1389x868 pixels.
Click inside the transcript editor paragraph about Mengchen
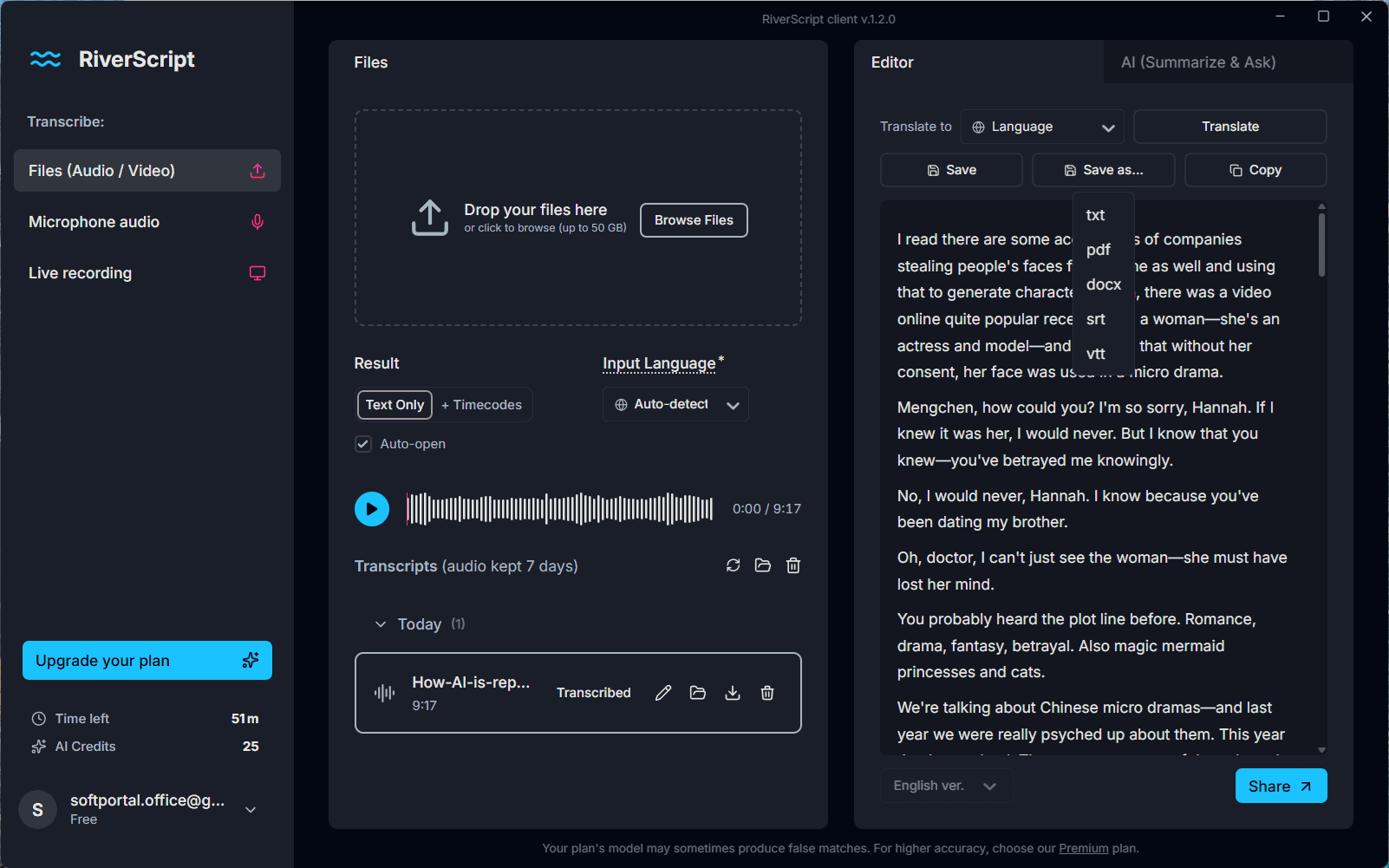tap(1086, 434)
